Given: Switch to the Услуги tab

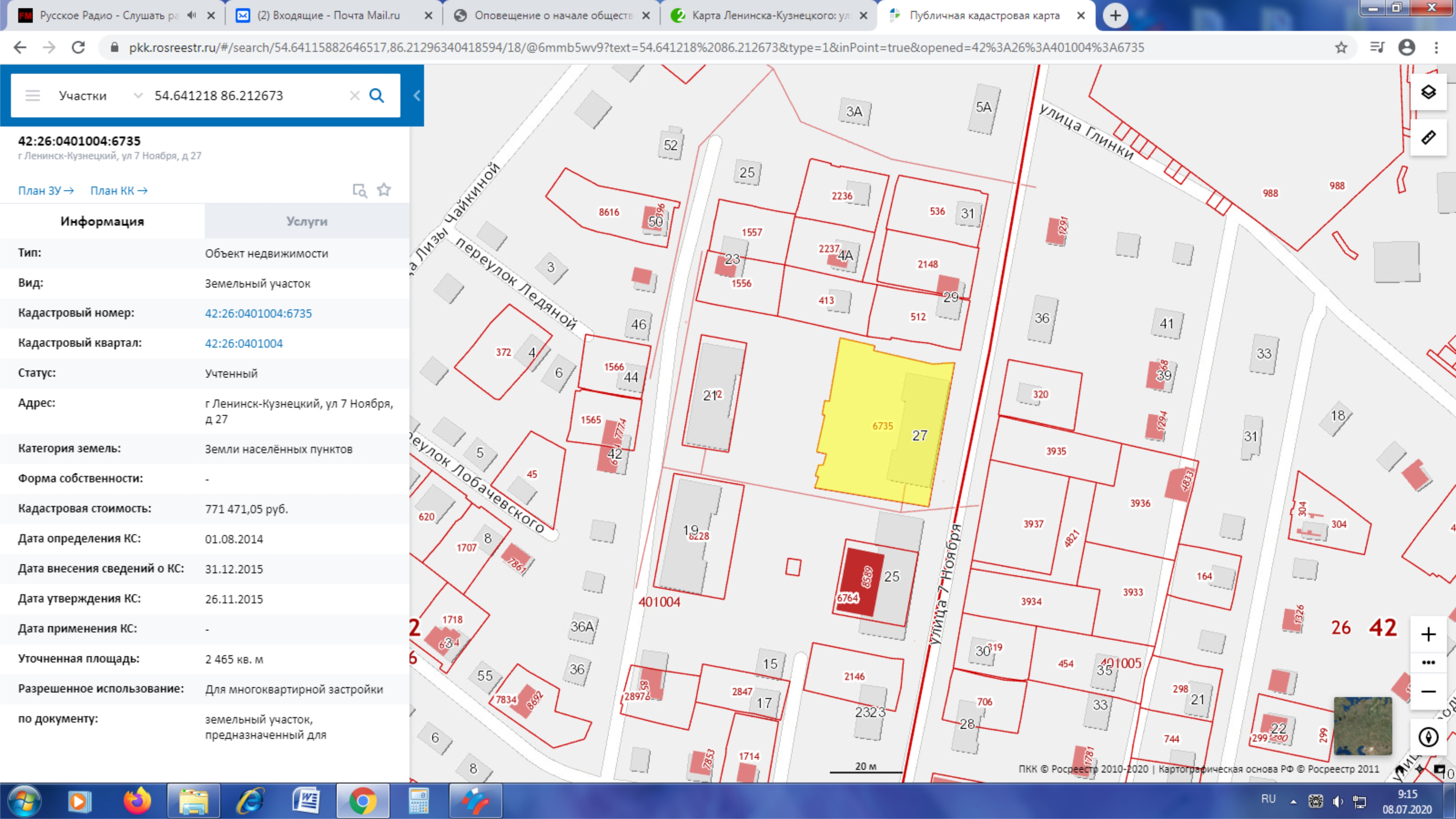Looking at the screenshot, I should (x=306, y=221).
